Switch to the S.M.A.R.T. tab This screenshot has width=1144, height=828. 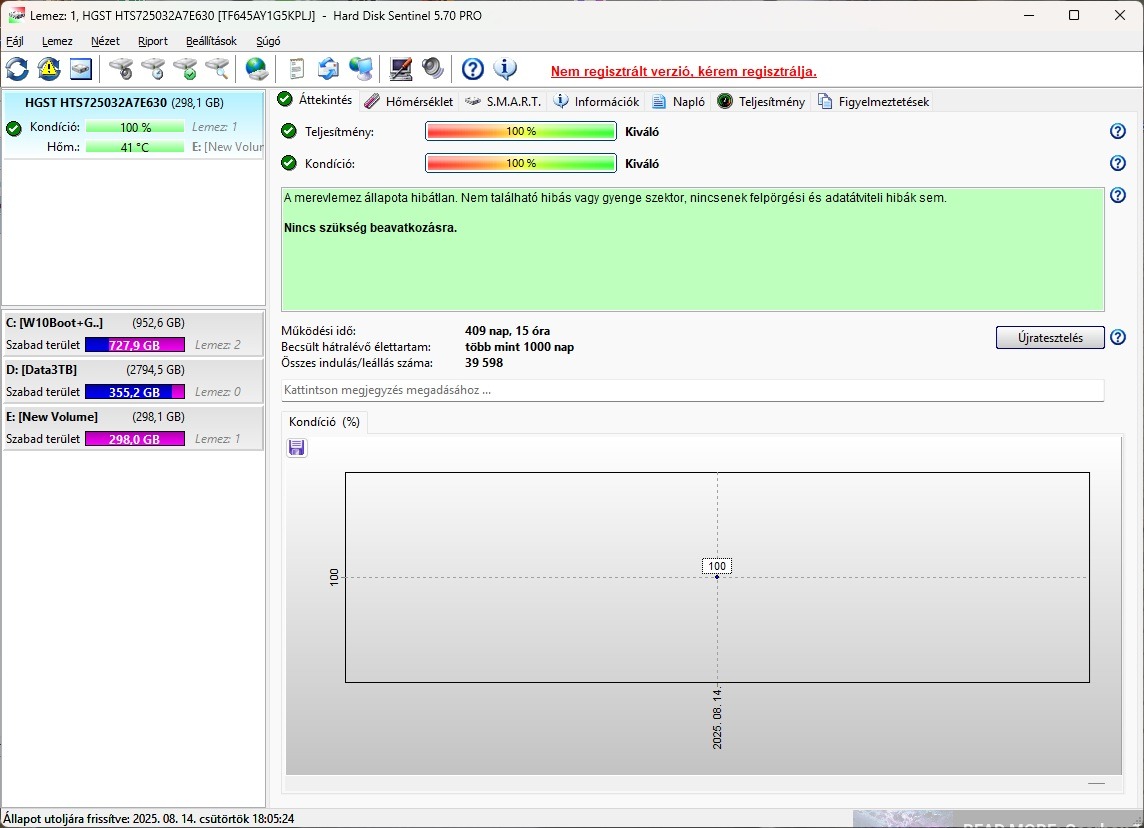(503, 101)
